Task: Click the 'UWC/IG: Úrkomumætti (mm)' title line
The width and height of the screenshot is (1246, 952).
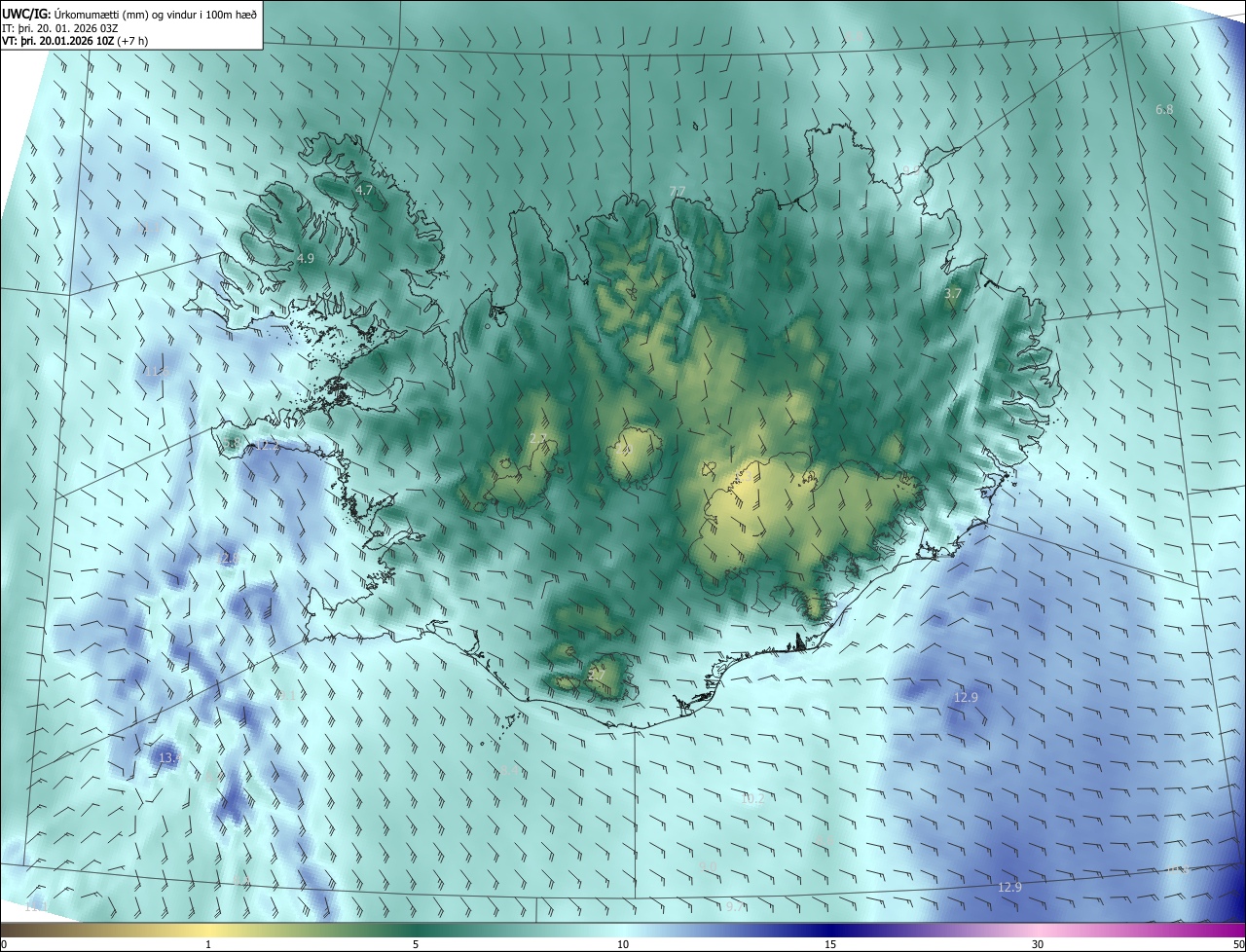Action: (130, 13)
